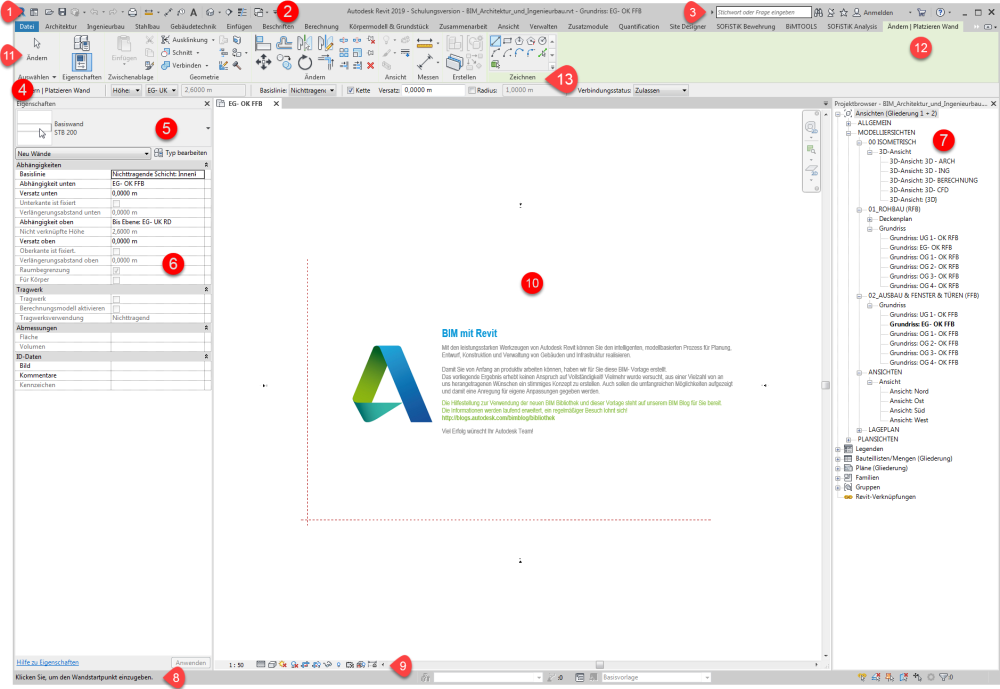Image resolution: width=1000 pixels, height=689 pixels.
Task: Enable the Radius checkbox
Action: click(x=471, y=91)
